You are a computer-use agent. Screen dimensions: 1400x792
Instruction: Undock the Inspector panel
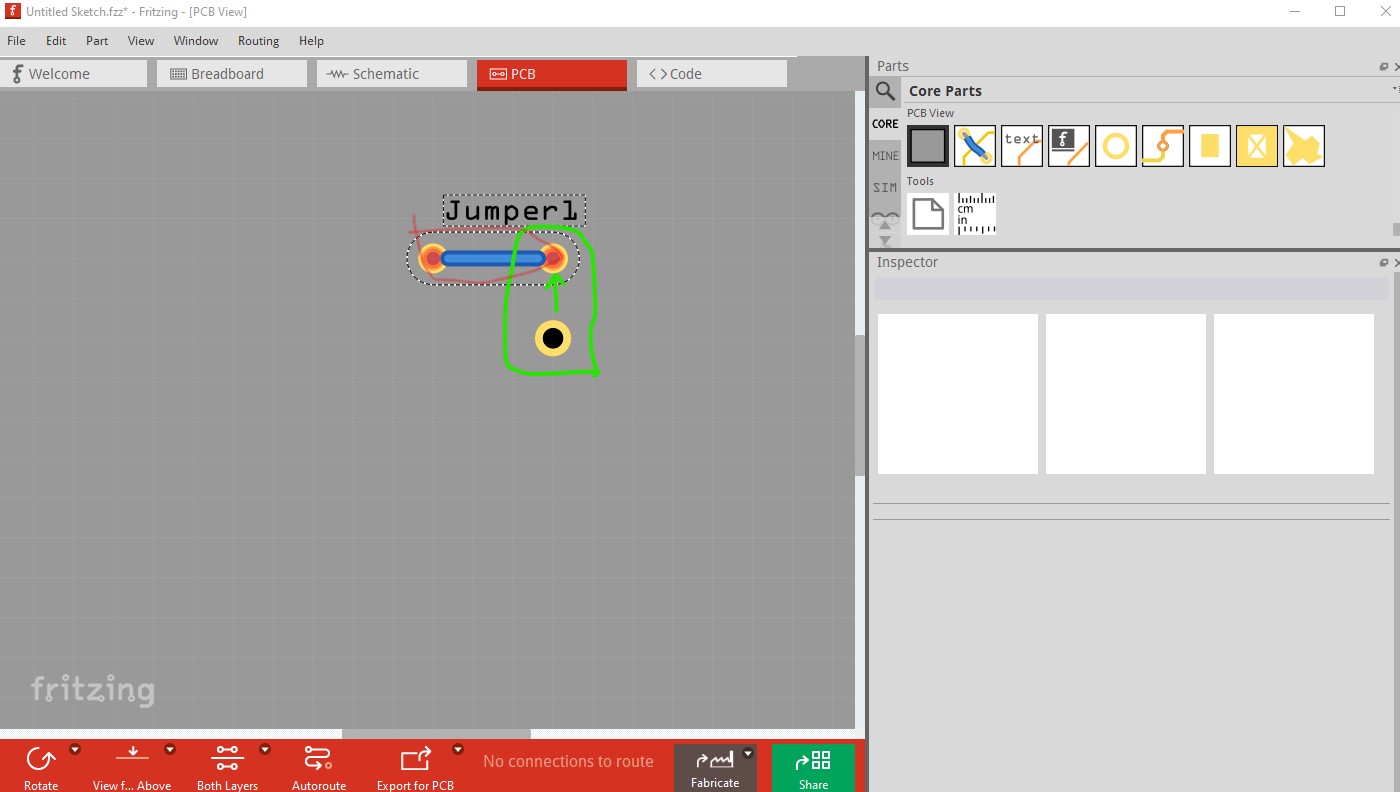click(x=1384, y=263)
